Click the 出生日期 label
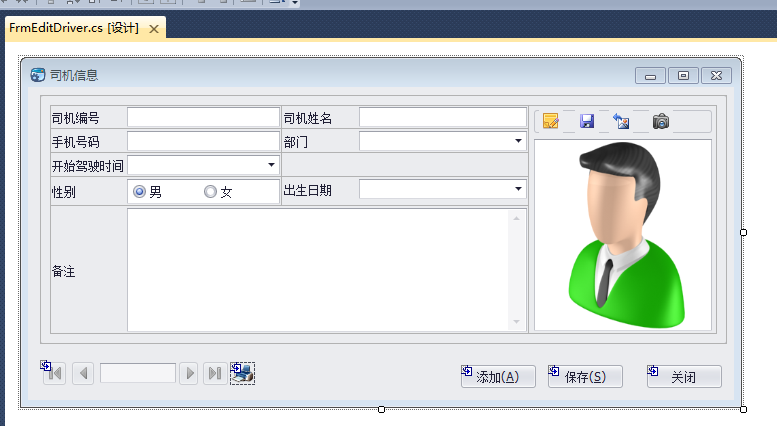 pyautogui.click(x=308, y=191)
